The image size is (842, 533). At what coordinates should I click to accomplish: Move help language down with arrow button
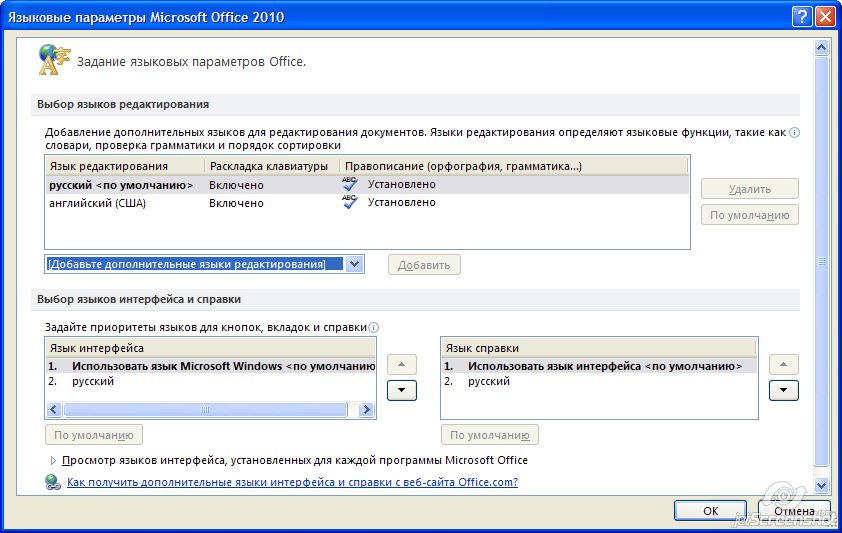[x=783, y=390]
